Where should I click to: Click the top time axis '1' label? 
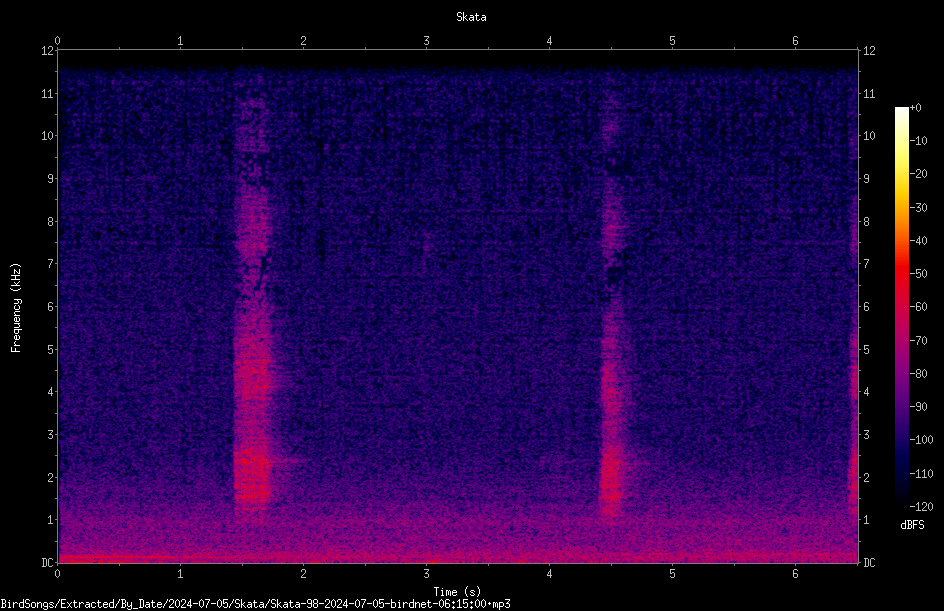(180, 41)
